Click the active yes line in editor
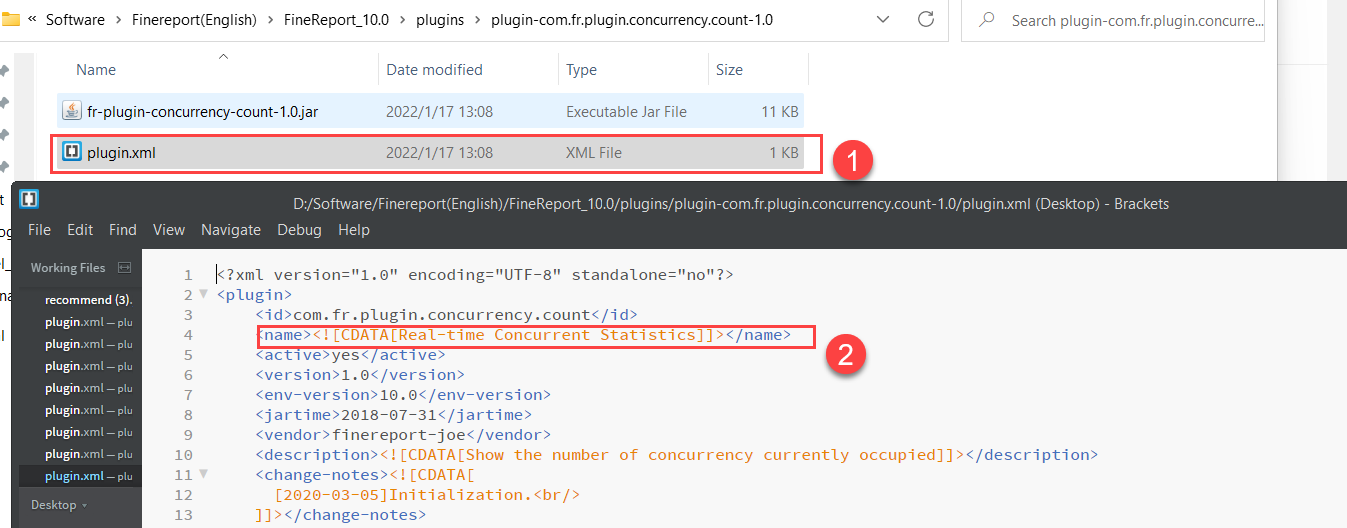1347x528 pixels. (x=350, y=355)
